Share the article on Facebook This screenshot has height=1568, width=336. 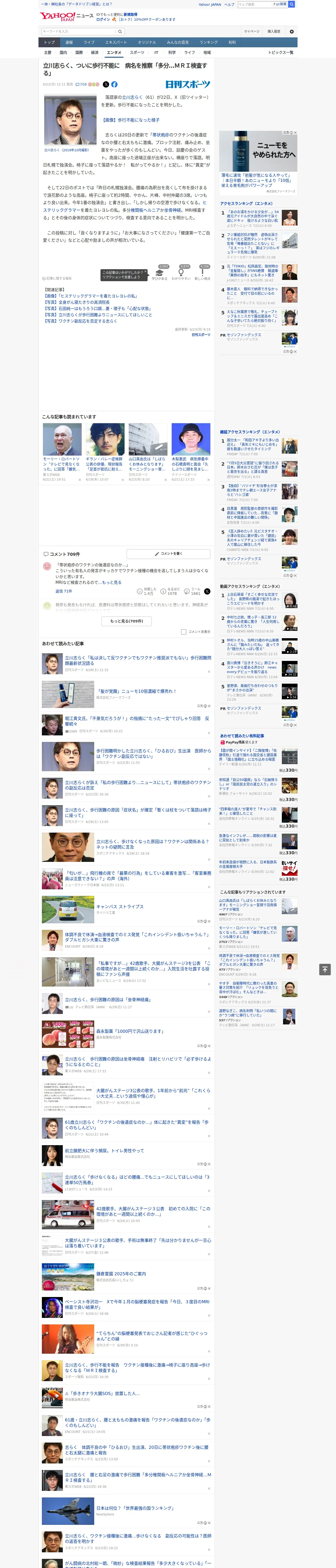[114, 85]
